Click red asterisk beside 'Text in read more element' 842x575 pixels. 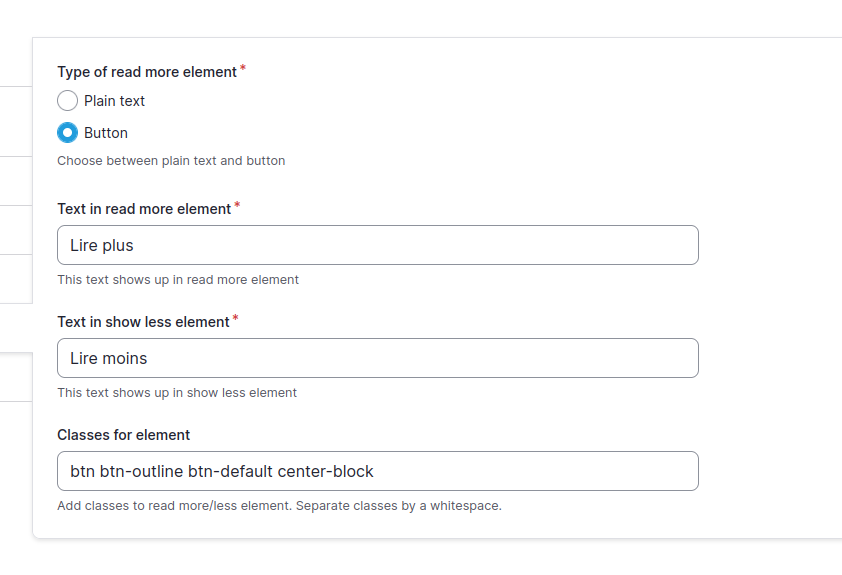pyautogui.click(x=237, y=205)
